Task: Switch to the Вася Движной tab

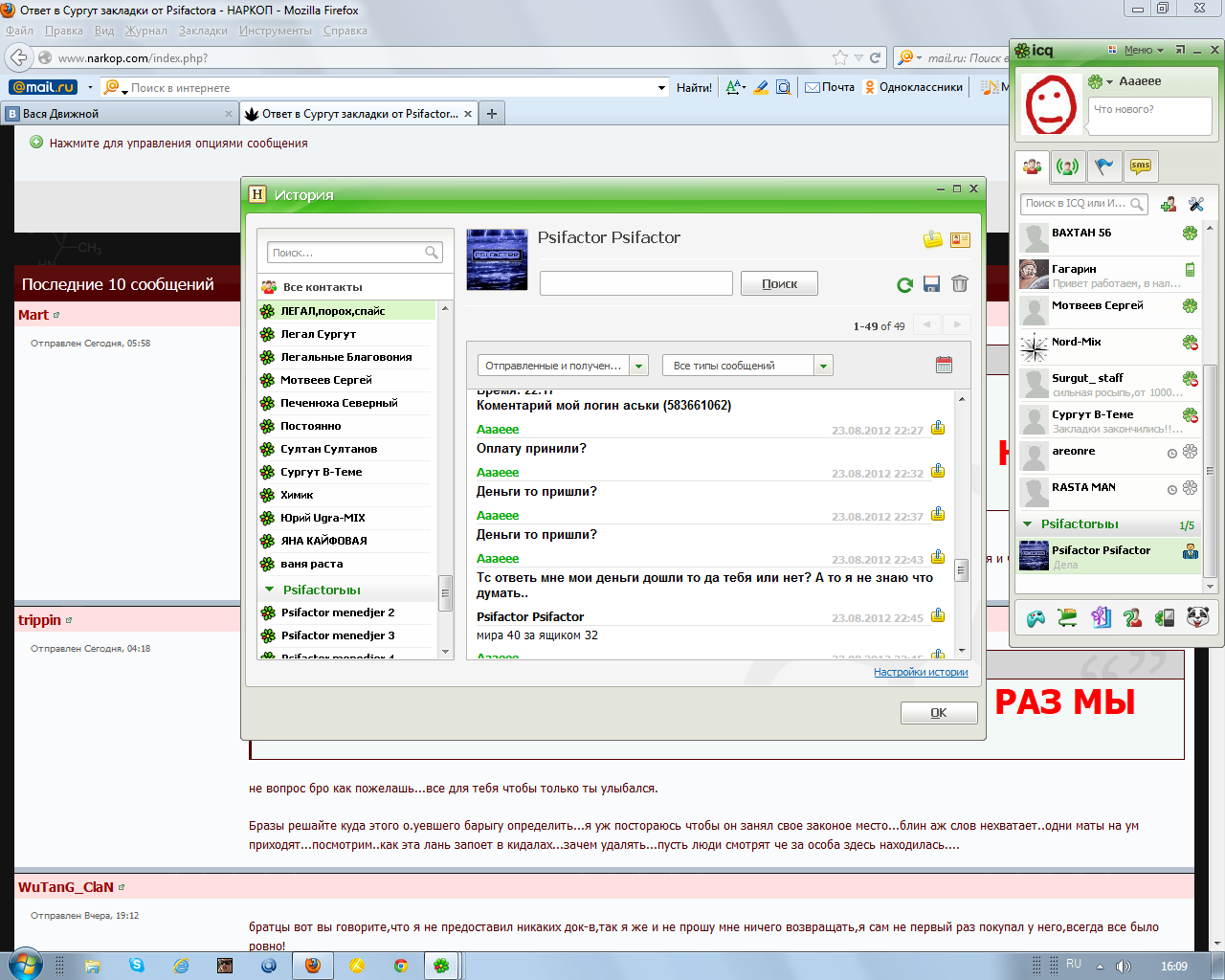Action: coord(120,114)
